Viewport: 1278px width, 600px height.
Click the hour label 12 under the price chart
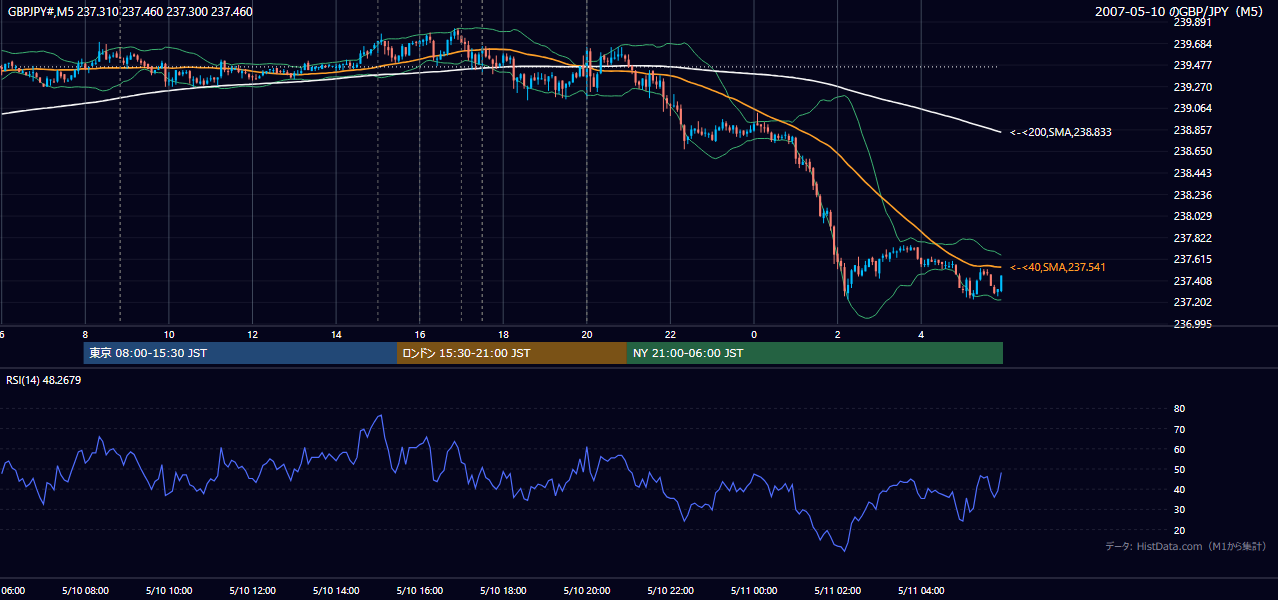(x=253, y=335)
